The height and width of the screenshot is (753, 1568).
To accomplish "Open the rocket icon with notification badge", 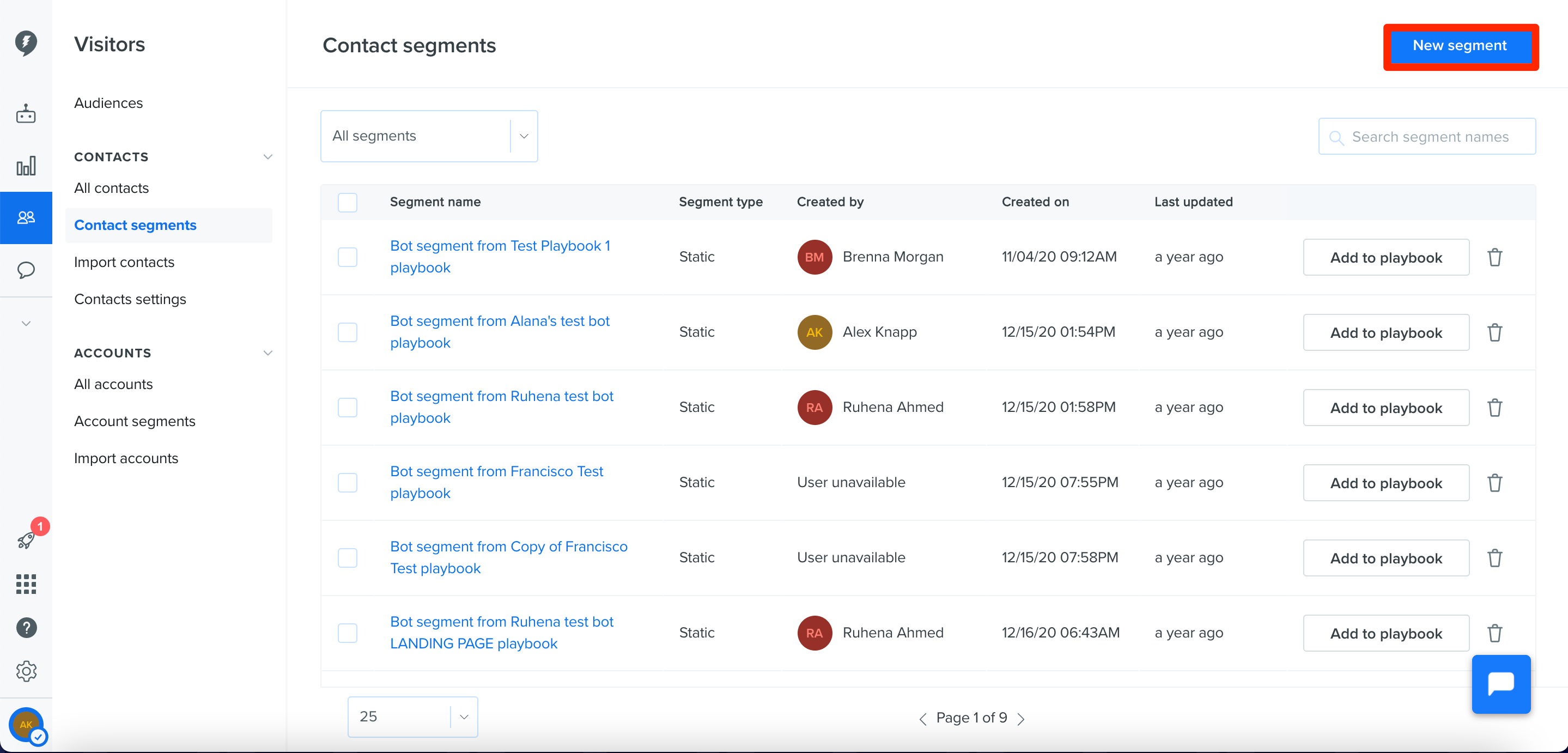I will click(26, 540).
